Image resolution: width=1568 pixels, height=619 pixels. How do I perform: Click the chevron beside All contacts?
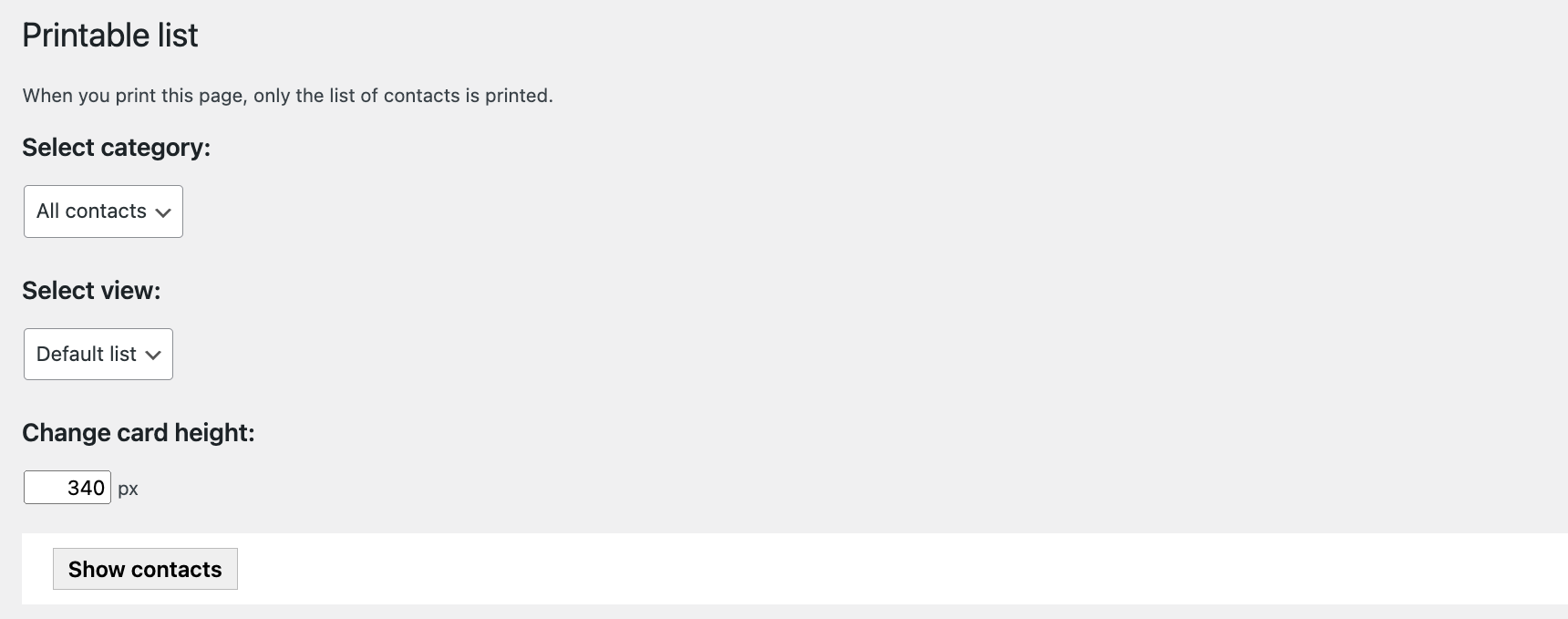pyautogui.click(x=163, y=212)
